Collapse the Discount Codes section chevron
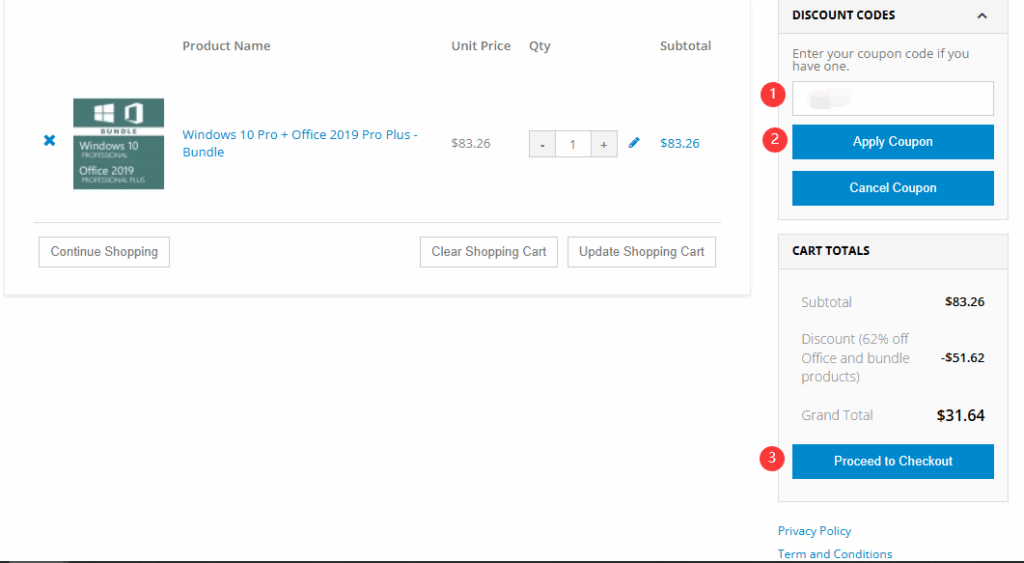 [982, 16]
